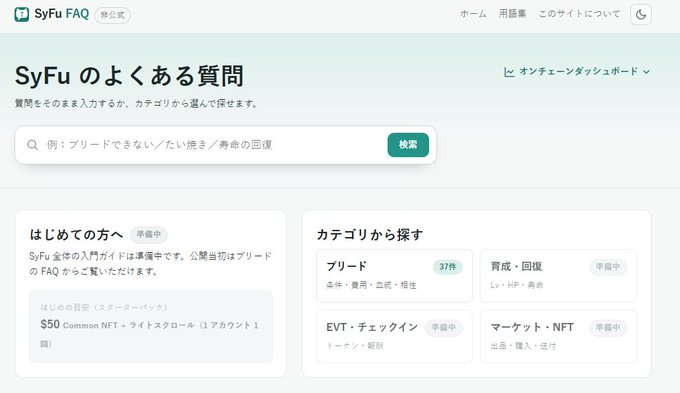
Task: Click the 準備中 badge on マーケット・NFT
Action: point(608,328)
